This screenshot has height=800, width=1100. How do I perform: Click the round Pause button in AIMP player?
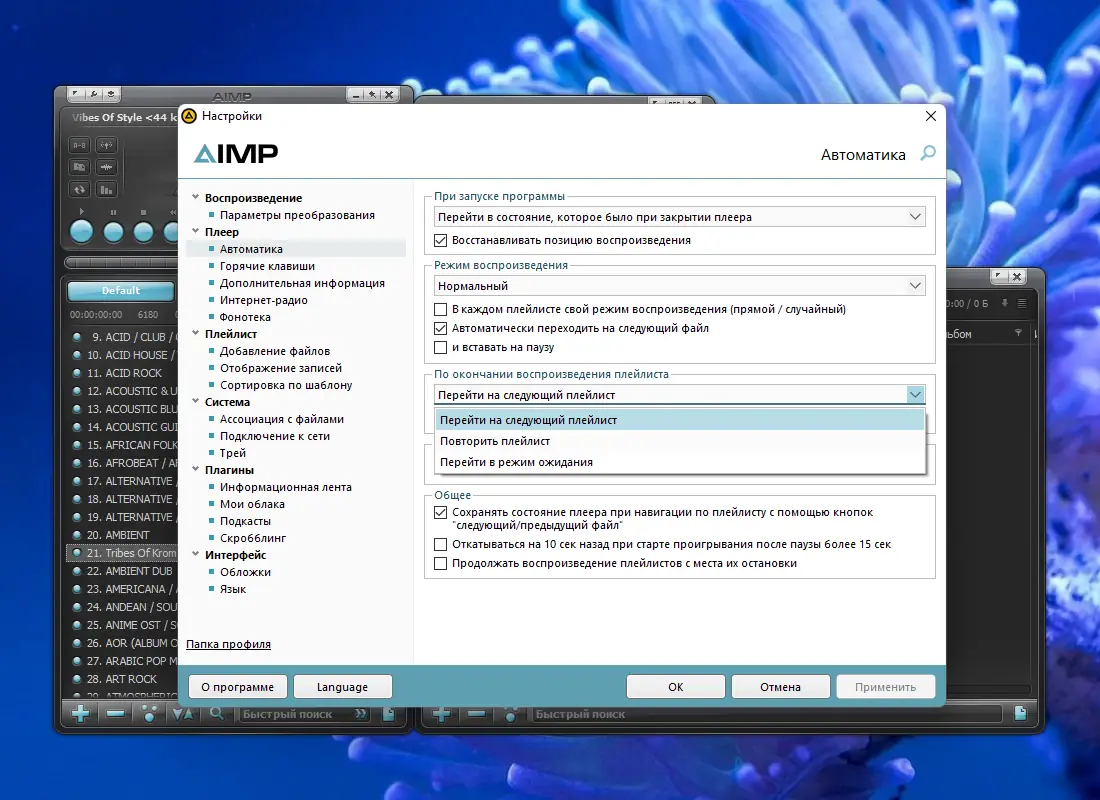[113, 232]
